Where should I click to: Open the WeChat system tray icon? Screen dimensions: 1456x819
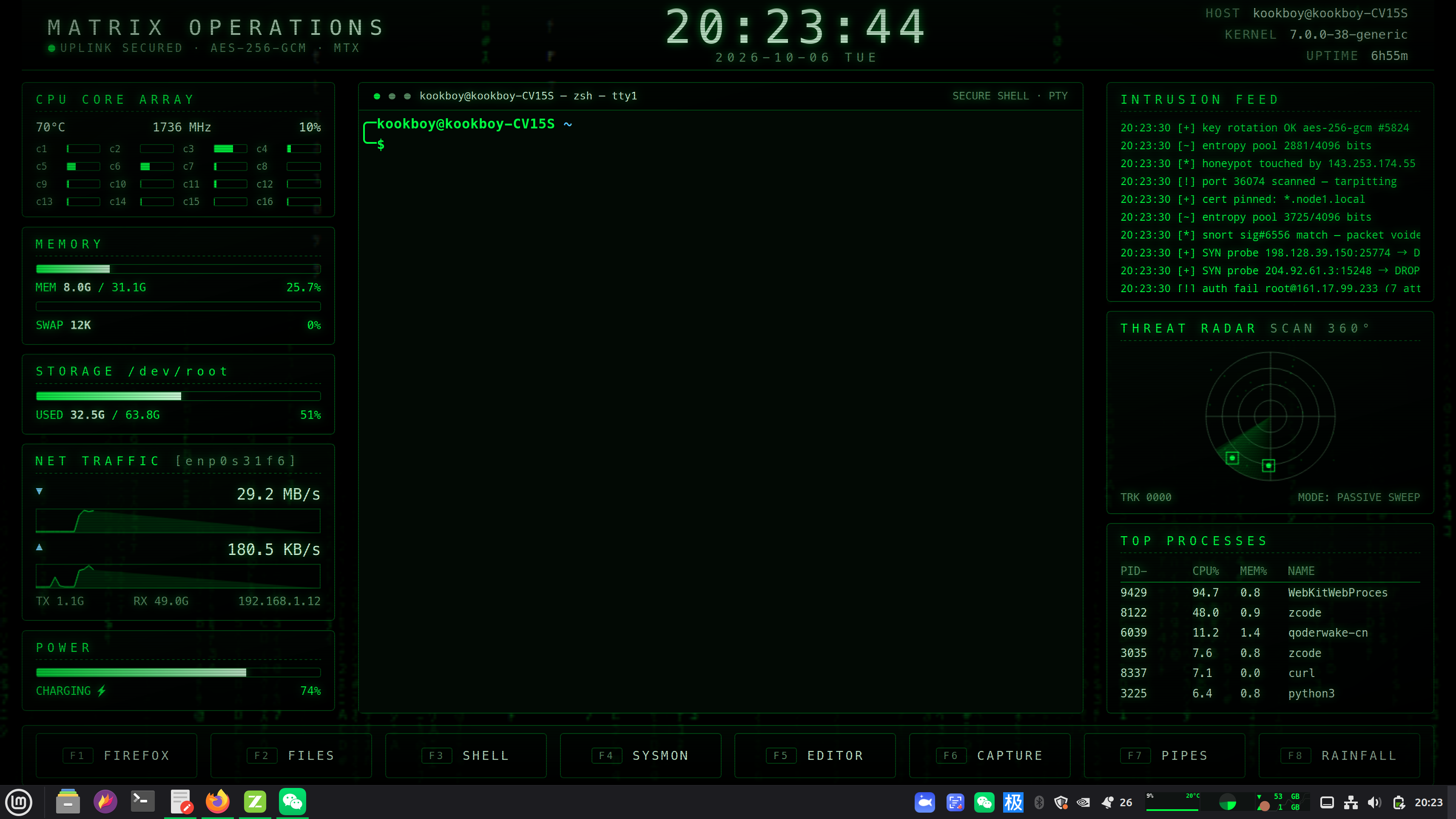point(984,802)
